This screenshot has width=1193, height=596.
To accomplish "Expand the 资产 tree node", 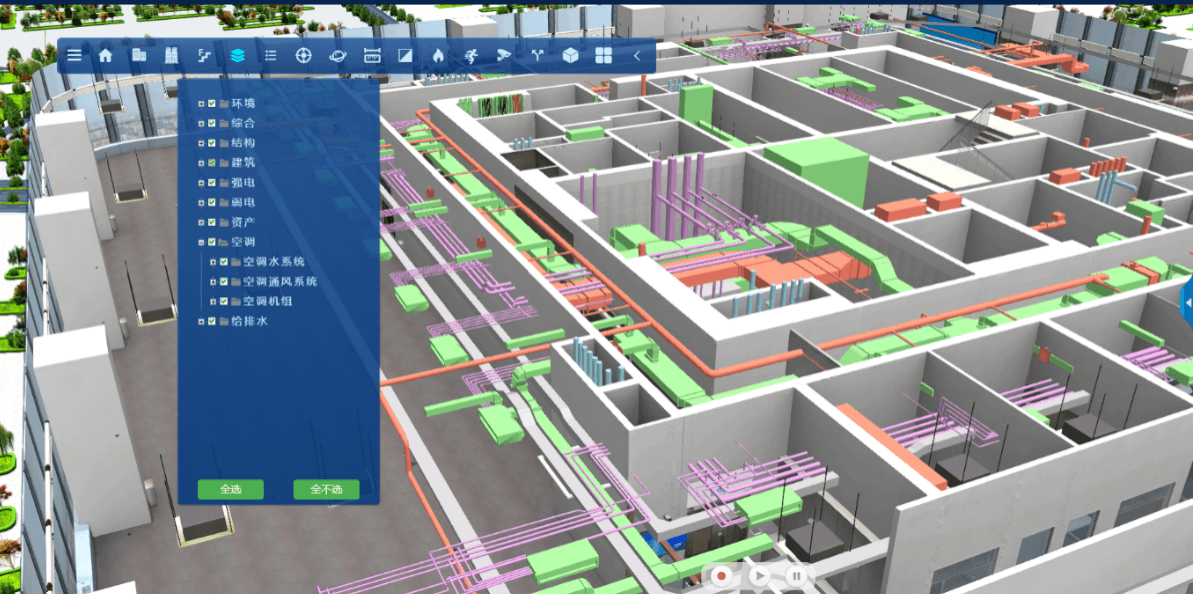I will click(x=202, y=222).
